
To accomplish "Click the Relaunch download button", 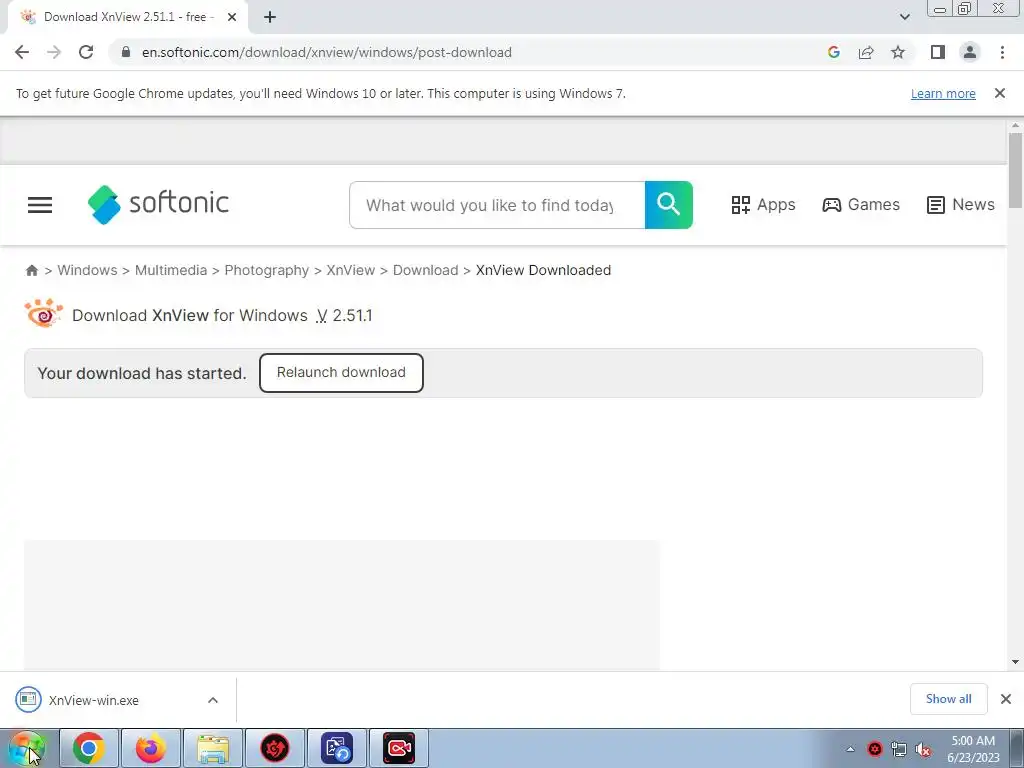I will click(x=341, y=372).
